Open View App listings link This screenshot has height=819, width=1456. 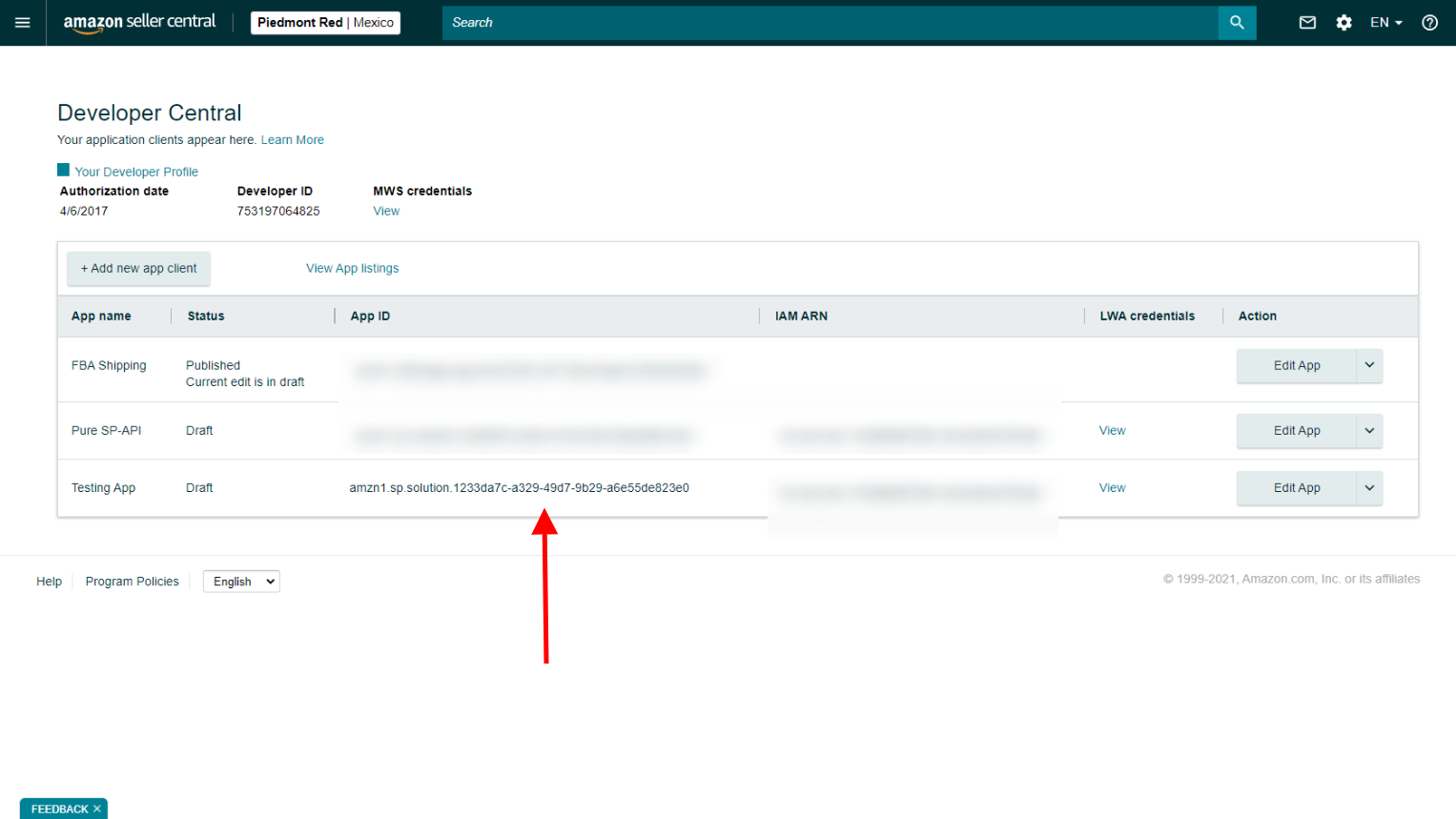(352, 269)
